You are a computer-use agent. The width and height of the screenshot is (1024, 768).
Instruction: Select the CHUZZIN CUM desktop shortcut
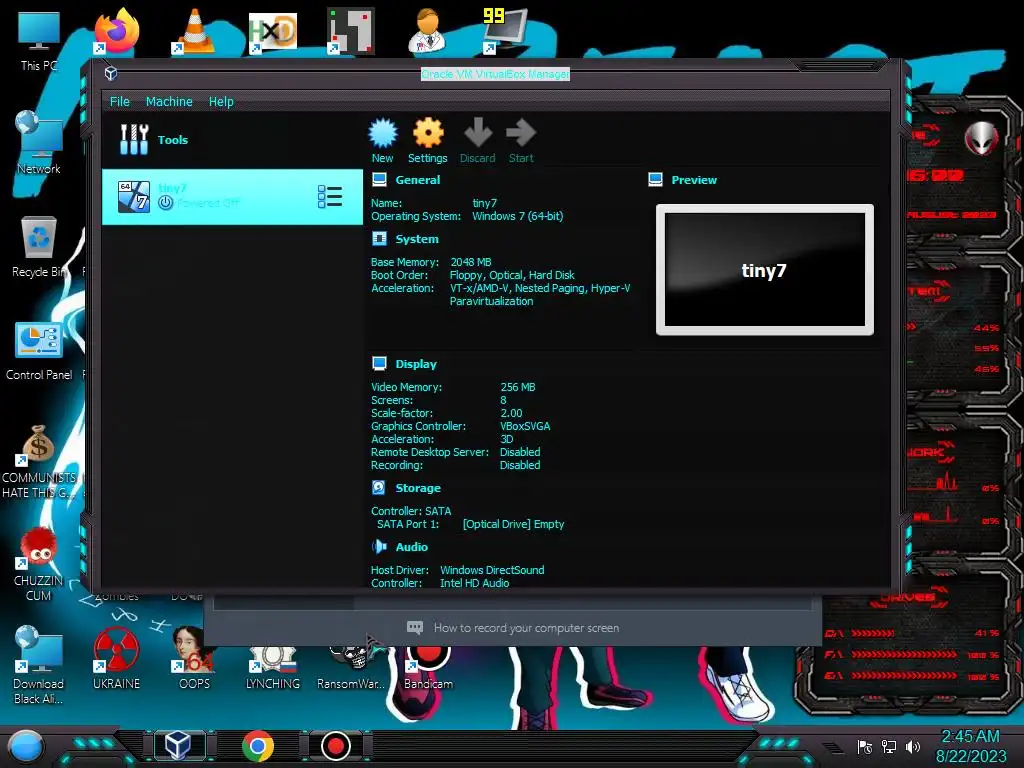click(x=39, y=565)
